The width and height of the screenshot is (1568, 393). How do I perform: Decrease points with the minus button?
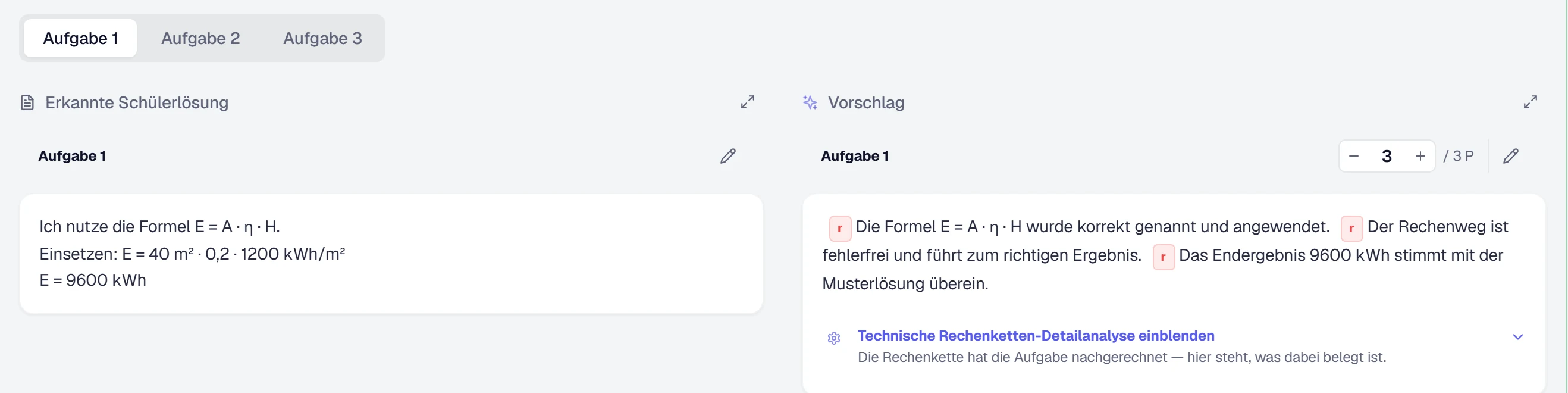(1354, 156)
